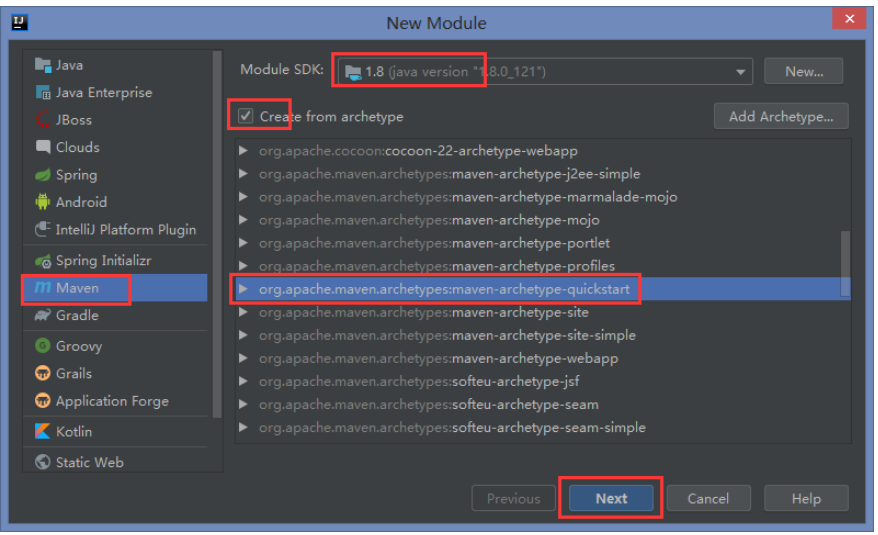Choose the Java Enterprise icon
878x535 pixels.
point(43,92)
